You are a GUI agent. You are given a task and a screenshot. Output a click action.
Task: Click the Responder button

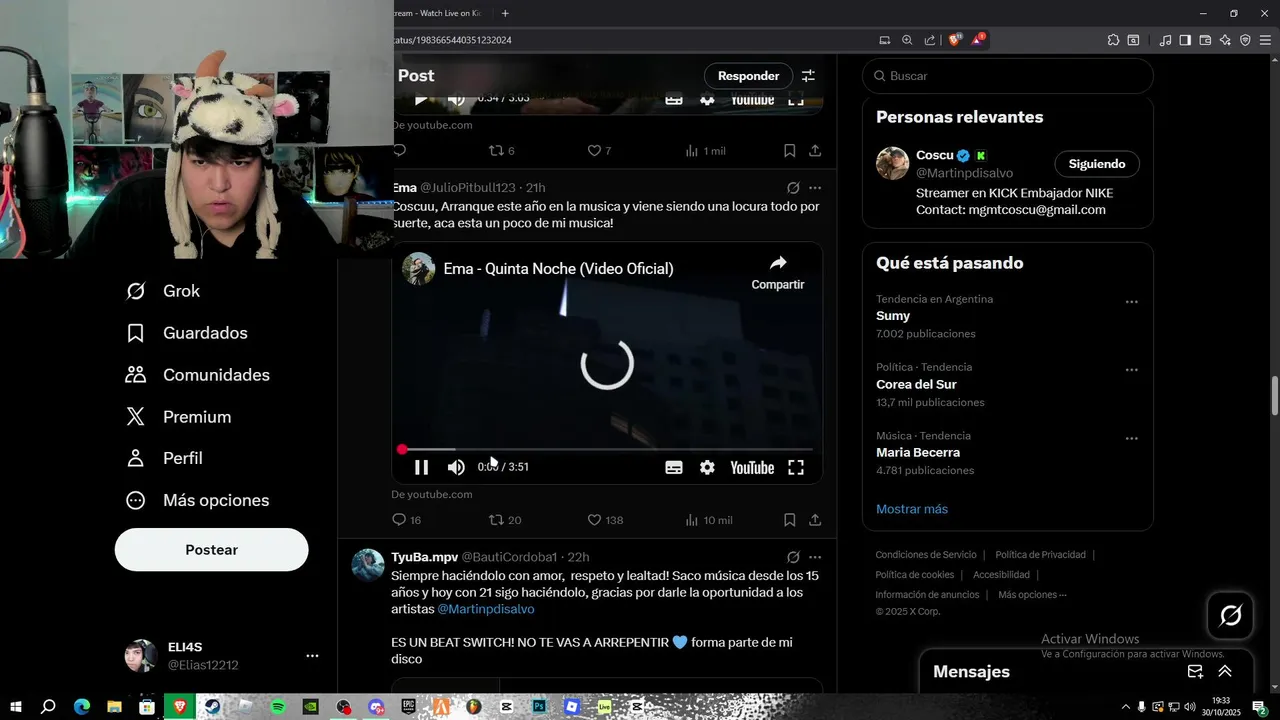pos(748,76)
